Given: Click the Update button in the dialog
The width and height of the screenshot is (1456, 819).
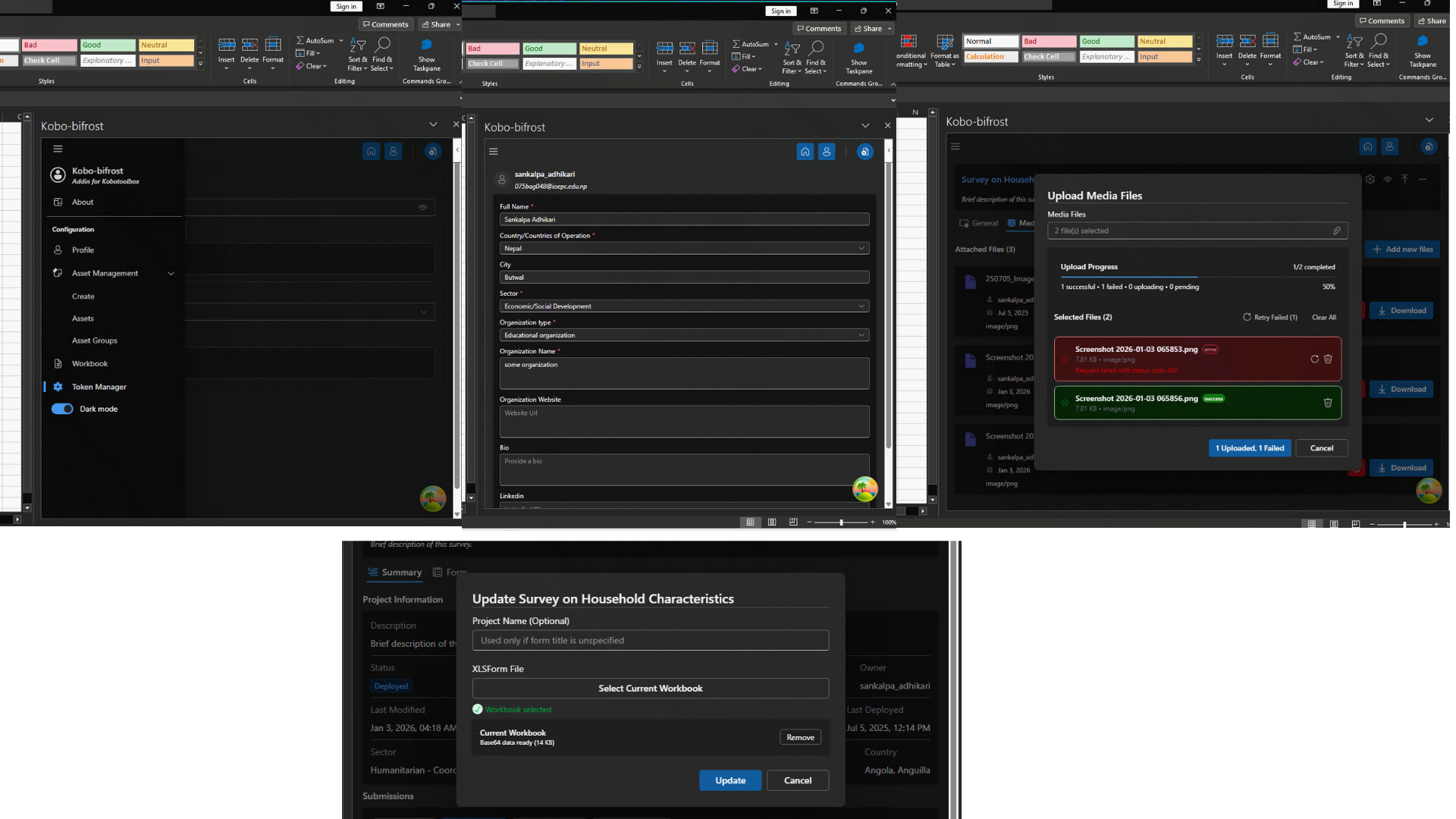Looking at the screenshot, I should pos(730,780).
